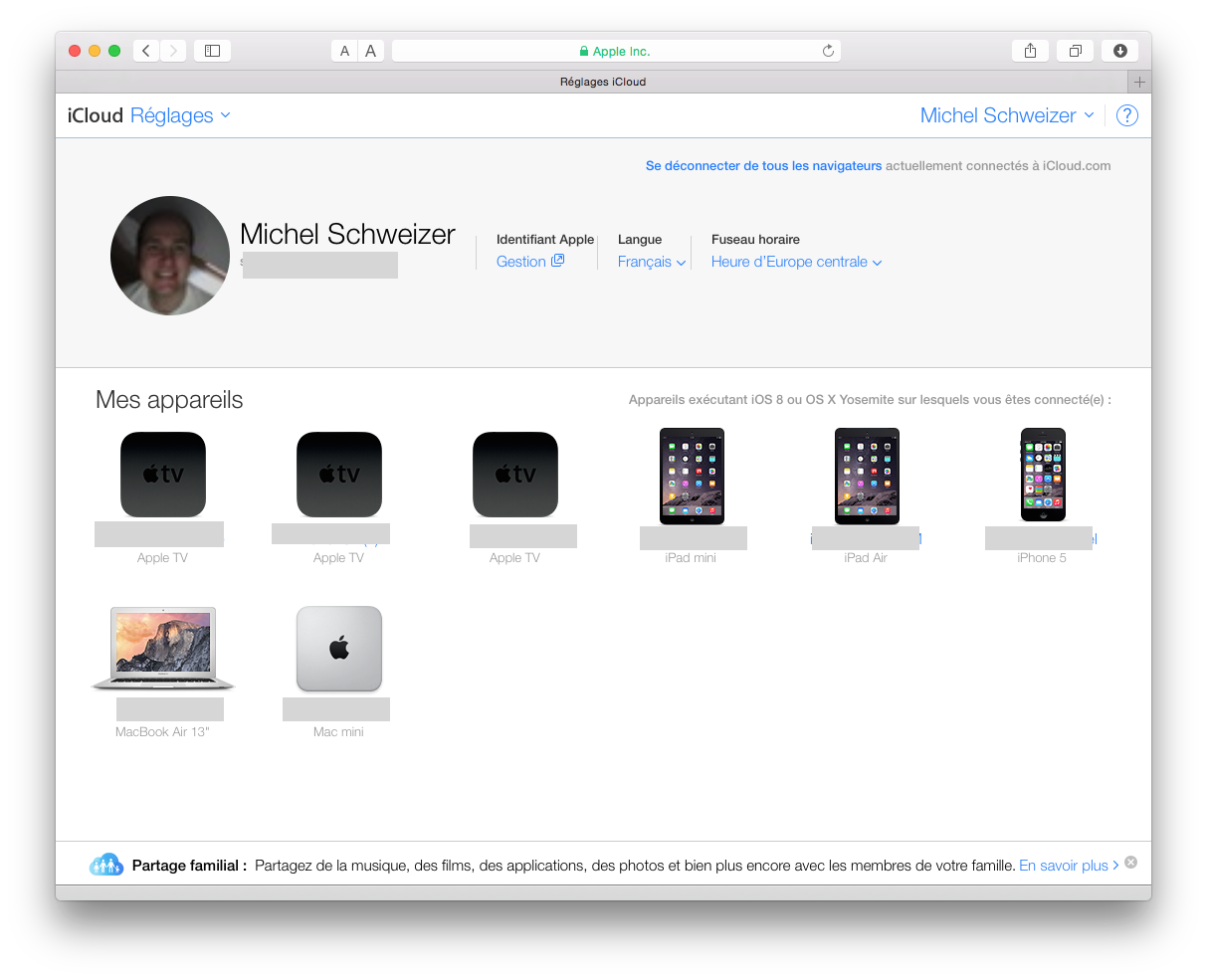Image resolution: width=1207 pixels, height=980 pixels.
Task: Expand the Réglages app switcher dropdown
Action: point(180,115)
